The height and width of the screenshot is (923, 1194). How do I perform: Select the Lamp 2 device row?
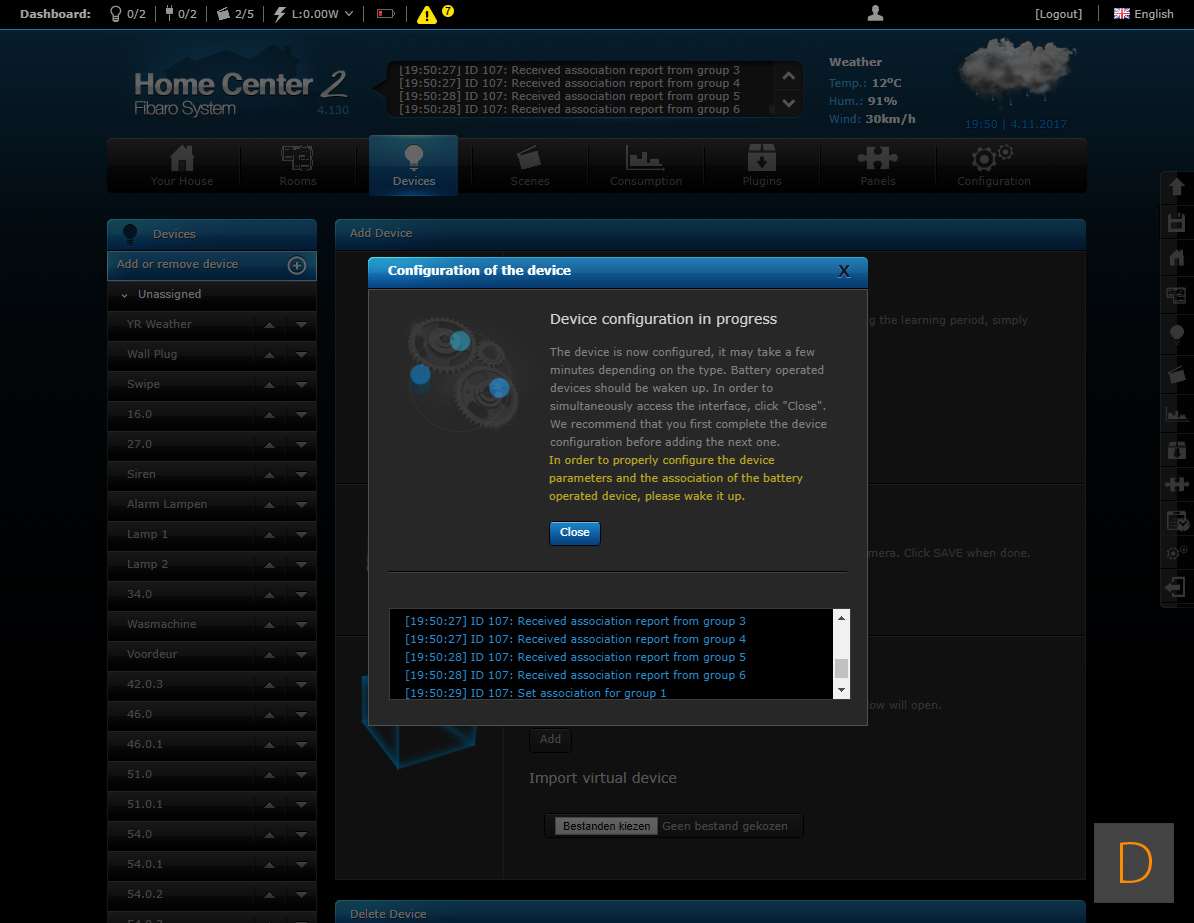tap(212, 565)
